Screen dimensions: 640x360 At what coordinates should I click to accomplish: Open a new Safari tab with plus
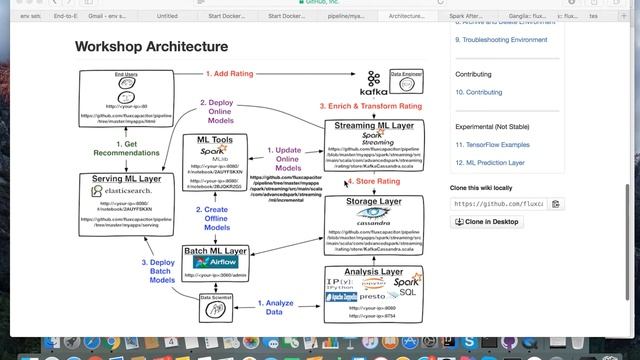point(623,16)
